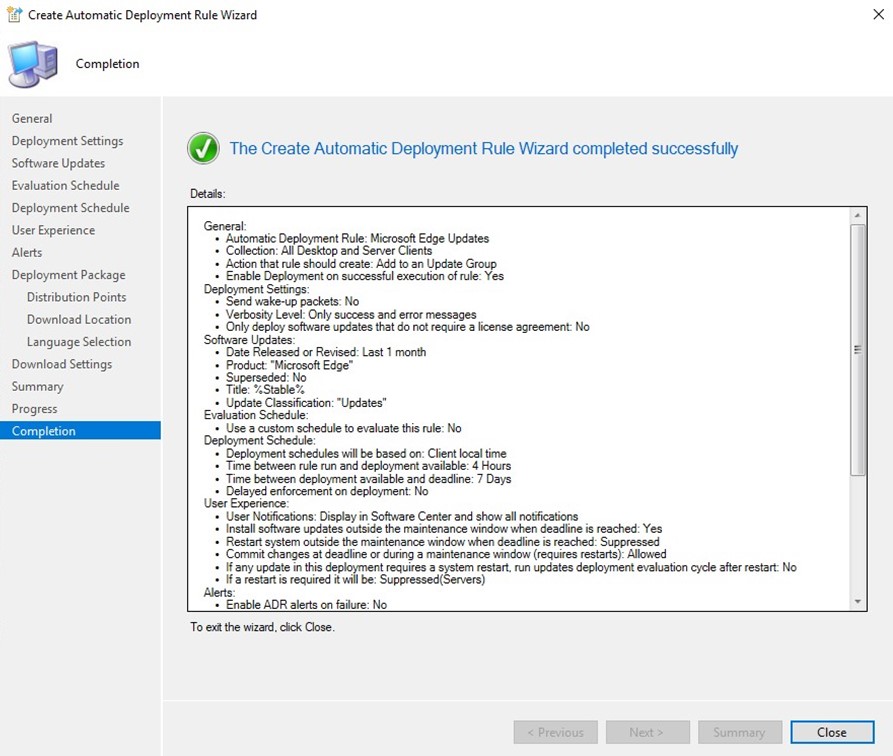893x756 pixels.
Task: Click the disabled Next button
Action: point(647,732)
